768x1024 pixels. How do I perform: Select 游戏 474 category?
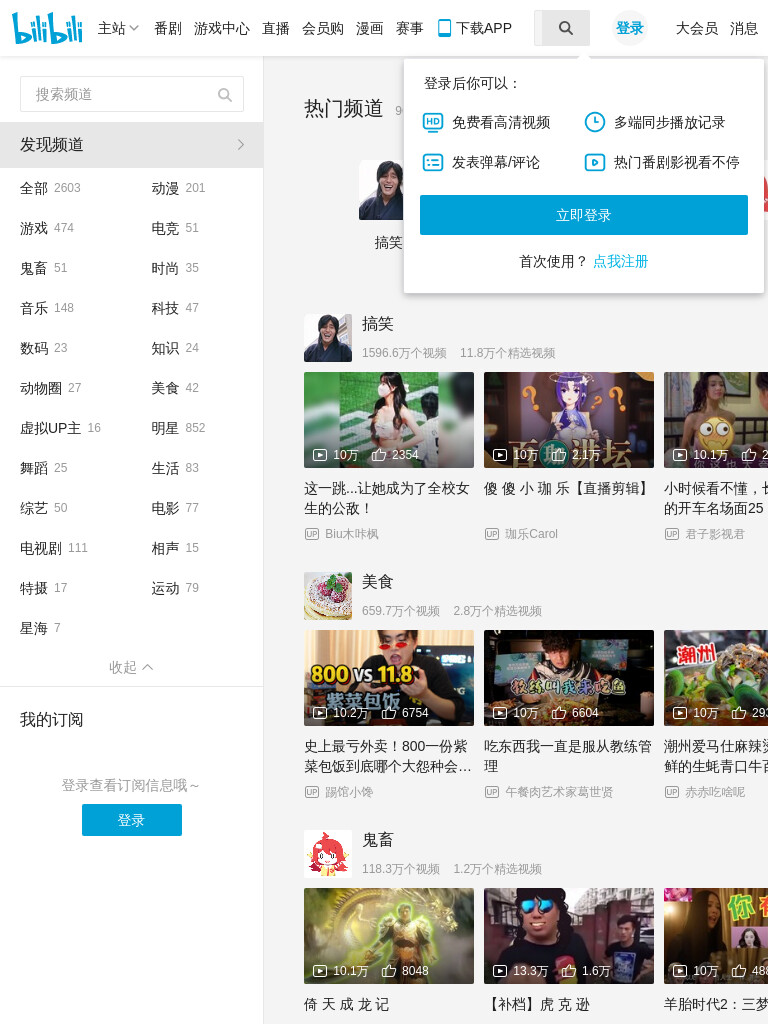(x=47, y=228)
